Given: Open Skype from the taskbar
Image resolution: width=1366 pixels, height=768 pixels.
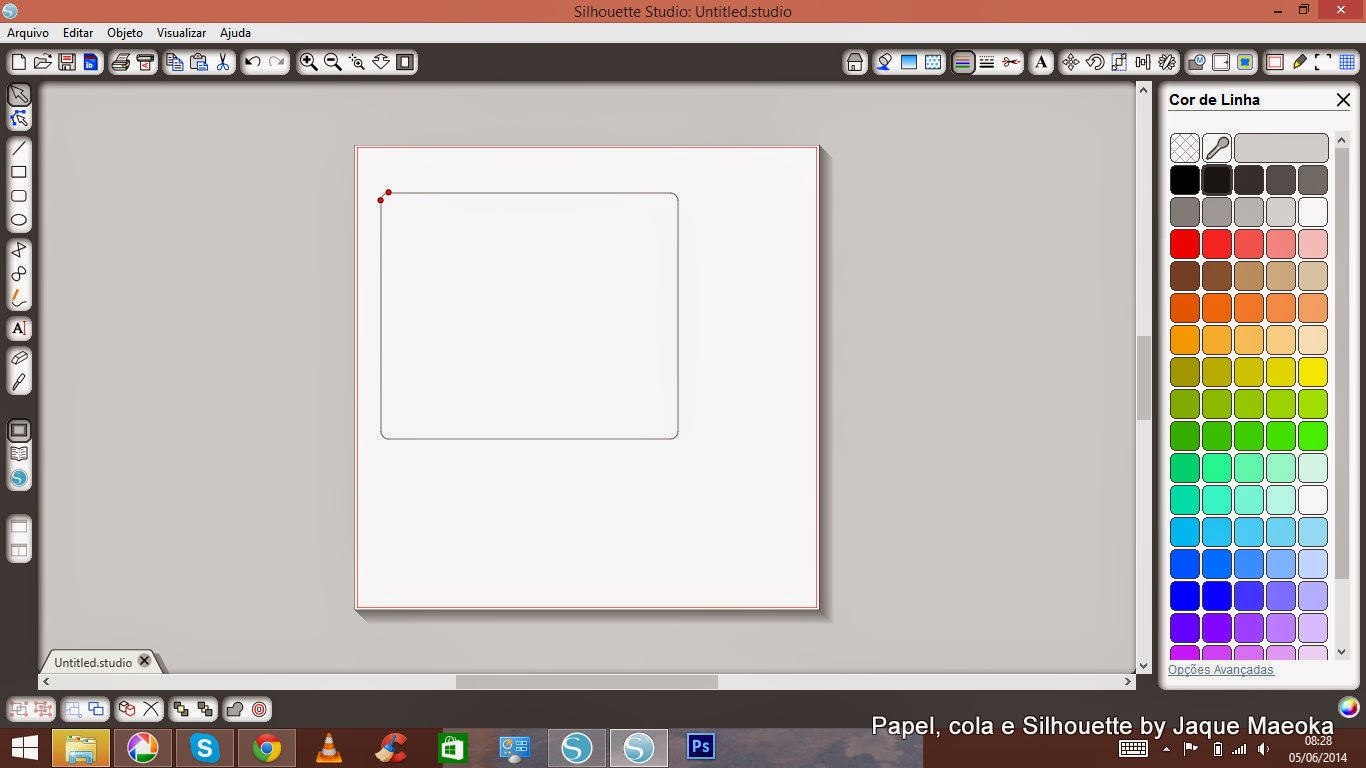Looking at the screenshot, I should 205,747.
